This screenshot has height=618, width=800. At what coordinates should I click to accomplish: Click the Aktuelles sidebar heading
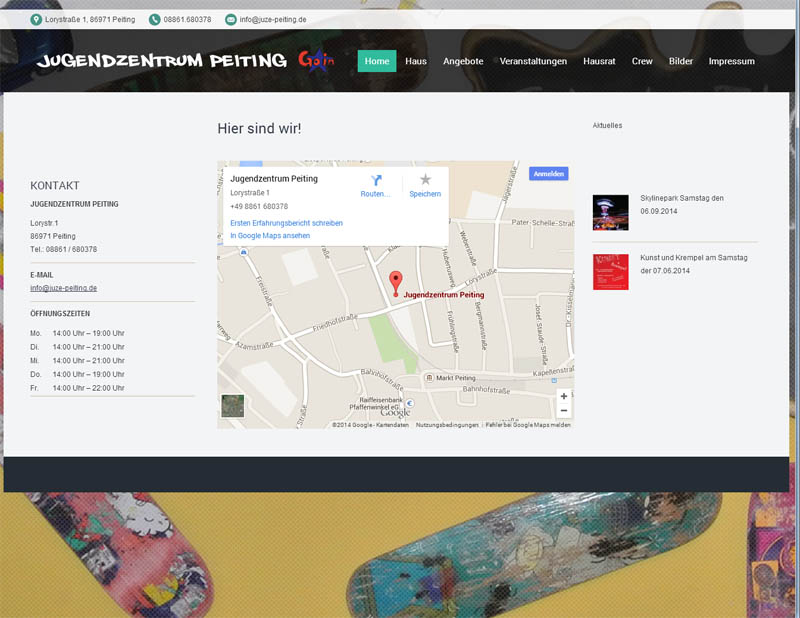pyautogui.click(x=607, y=126)
